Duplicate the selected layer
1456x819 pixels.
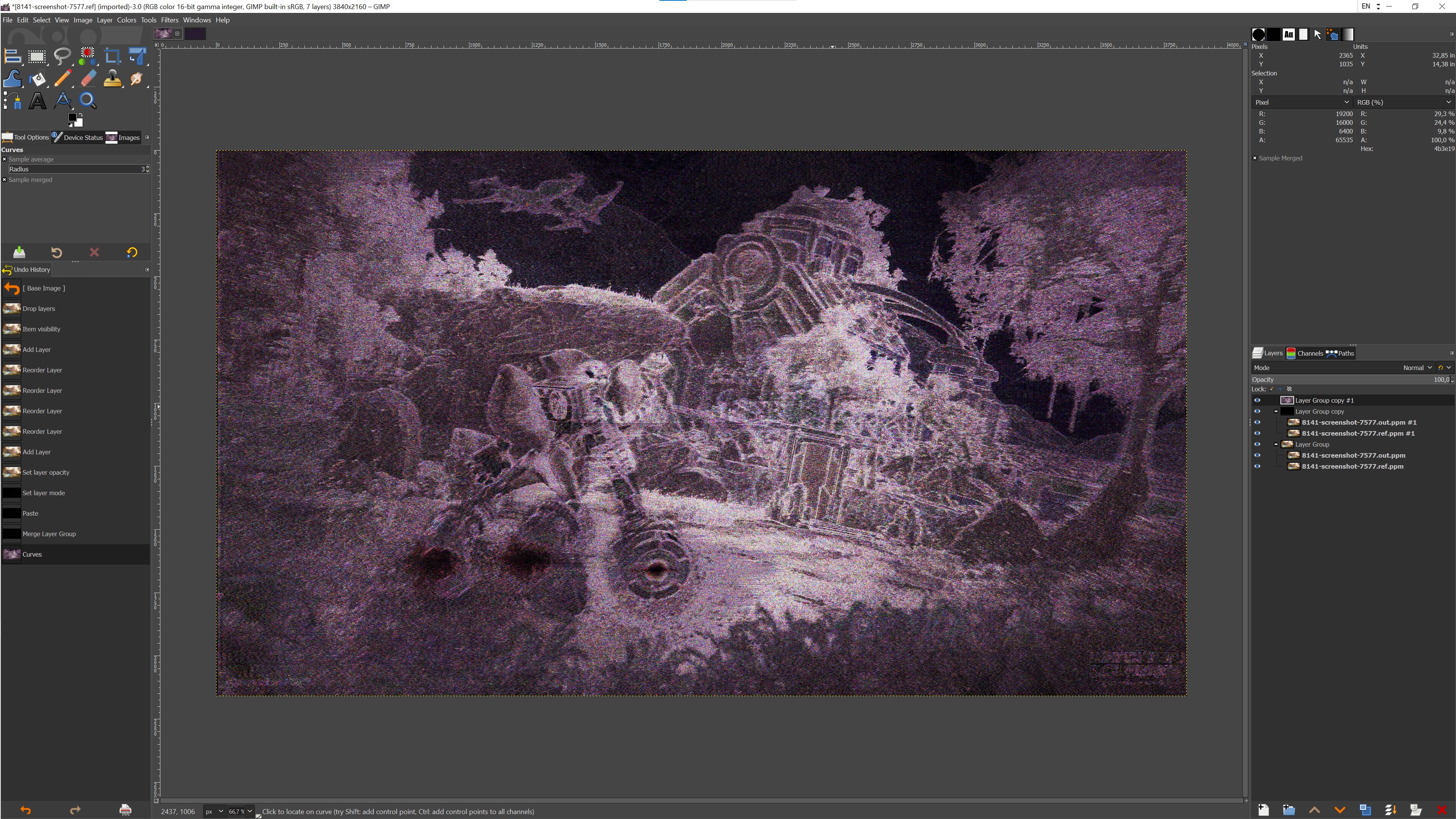1365,810
